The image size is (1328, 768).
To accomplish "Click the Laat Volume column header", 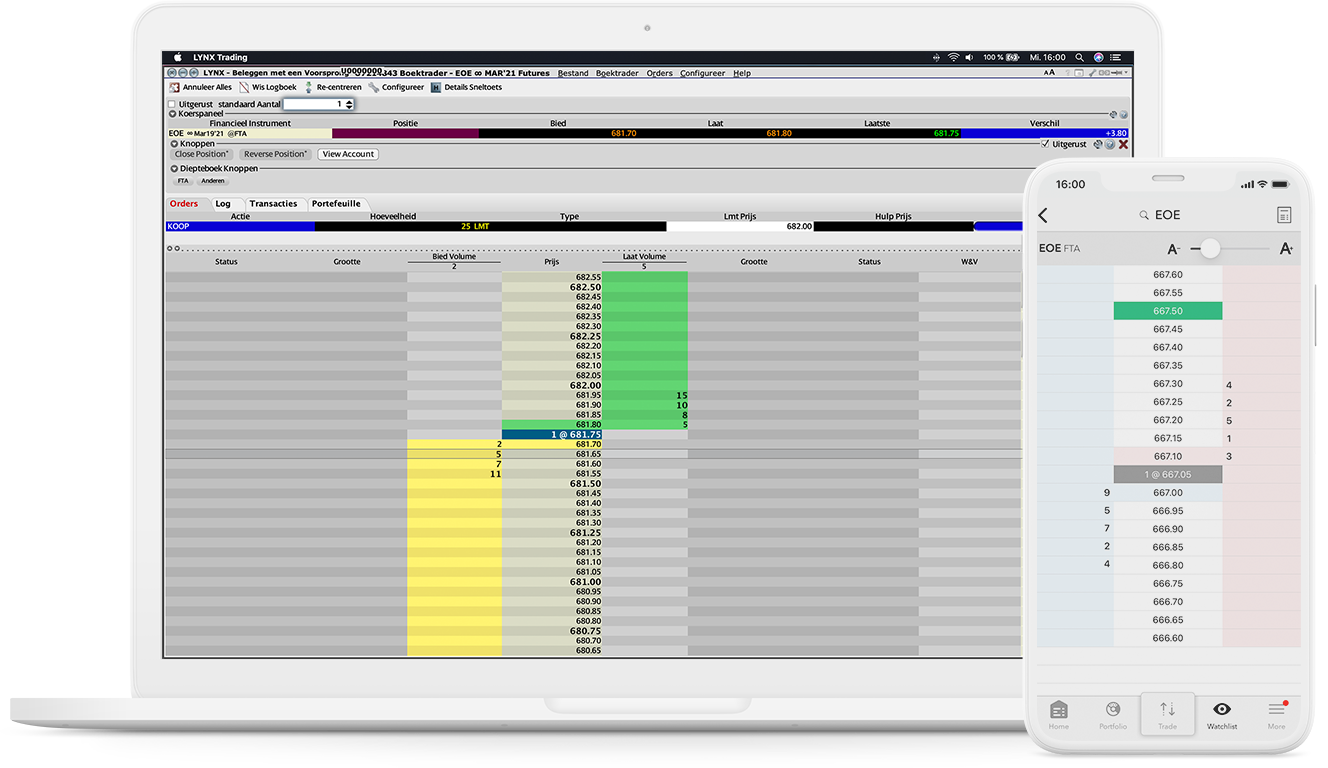I will pyautogui.click(x=644, y=257).
